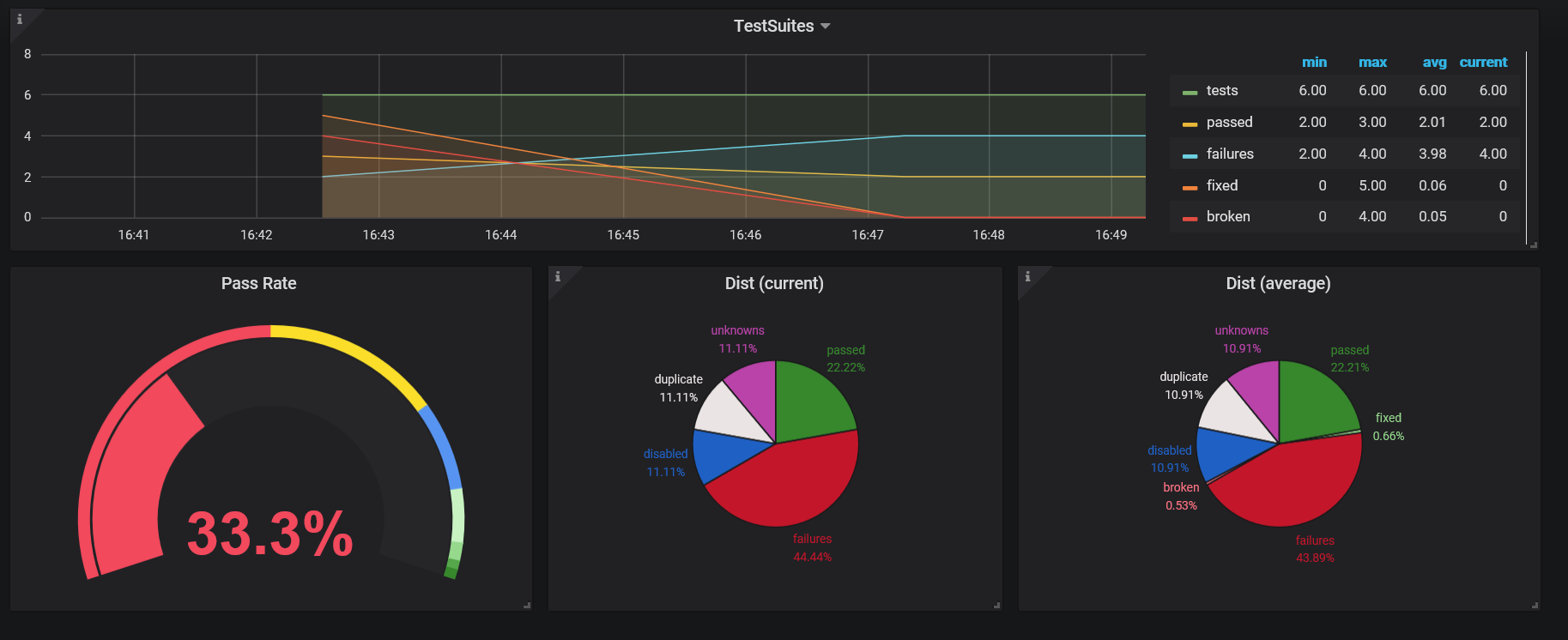Sort the legend by avg column
This screenshot has width=1568, height=640.
pyautogui.click(x=1434, y=62)
